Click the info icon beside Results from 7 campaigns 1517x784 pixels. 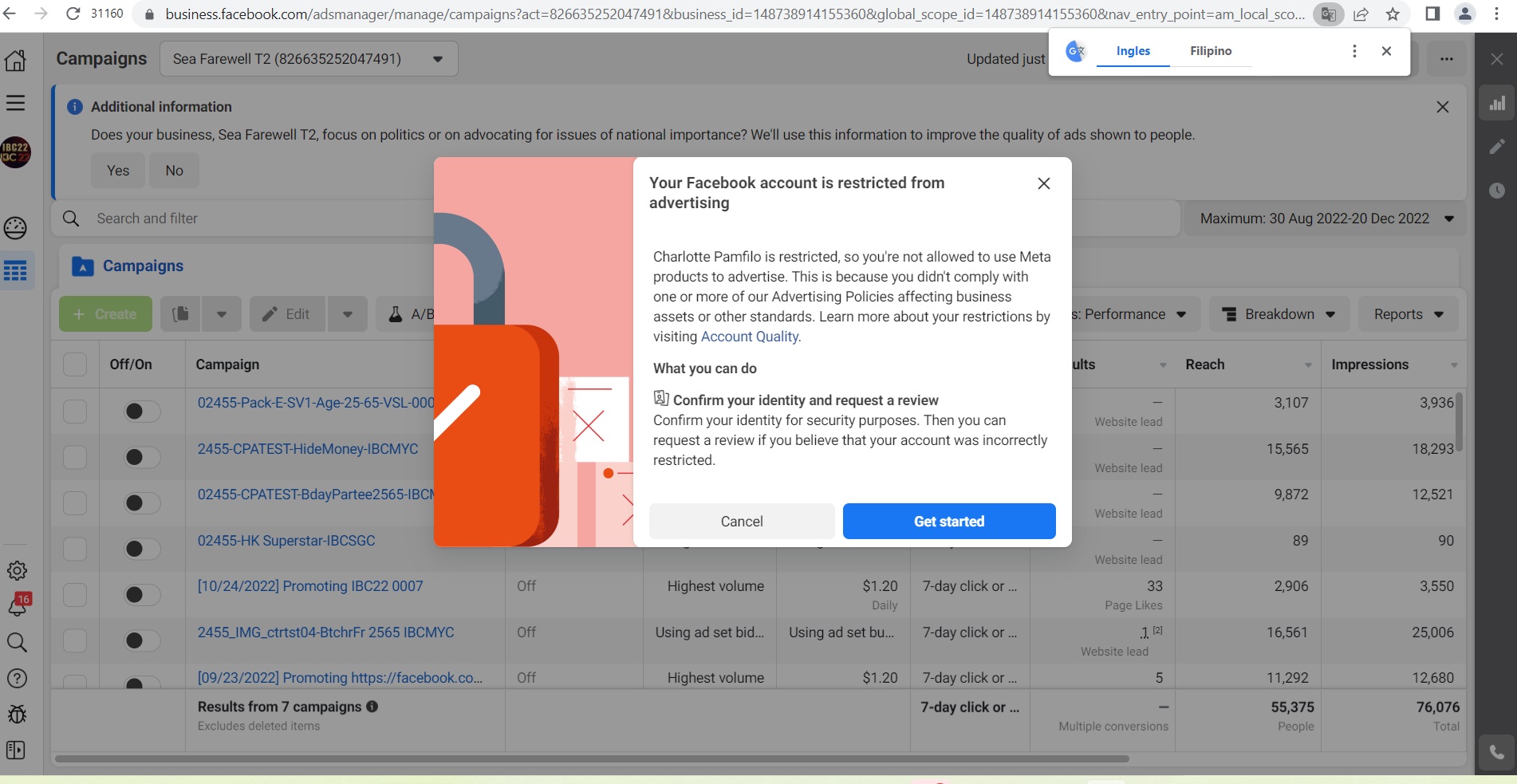click(x=372, y=707)
